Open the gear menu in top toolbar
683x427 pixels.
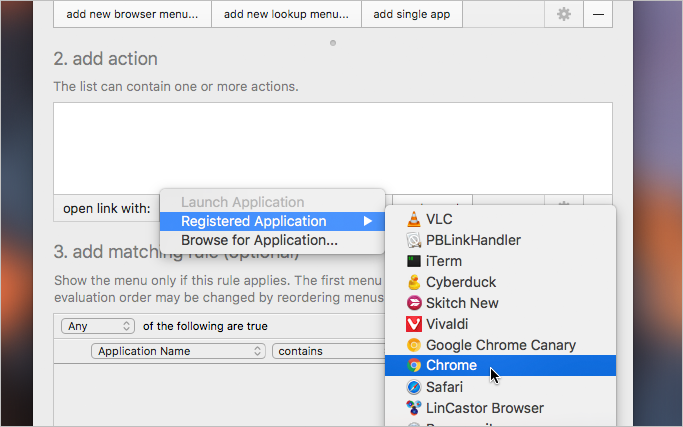coord(564,14)
